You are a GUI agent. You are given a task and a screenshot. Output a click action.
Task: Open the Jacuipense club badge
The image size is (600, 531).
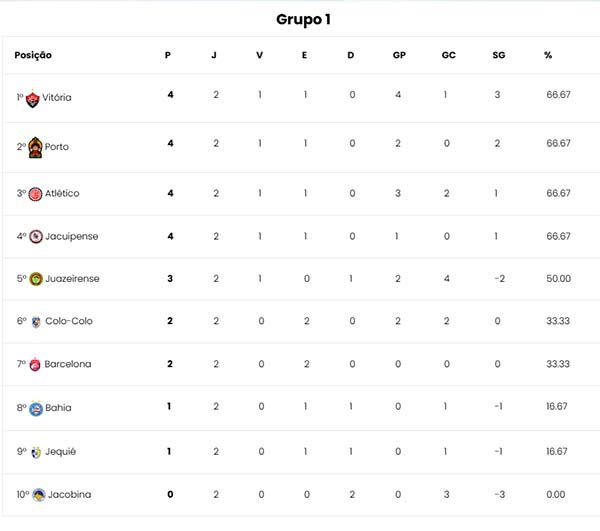coord(36,236)
